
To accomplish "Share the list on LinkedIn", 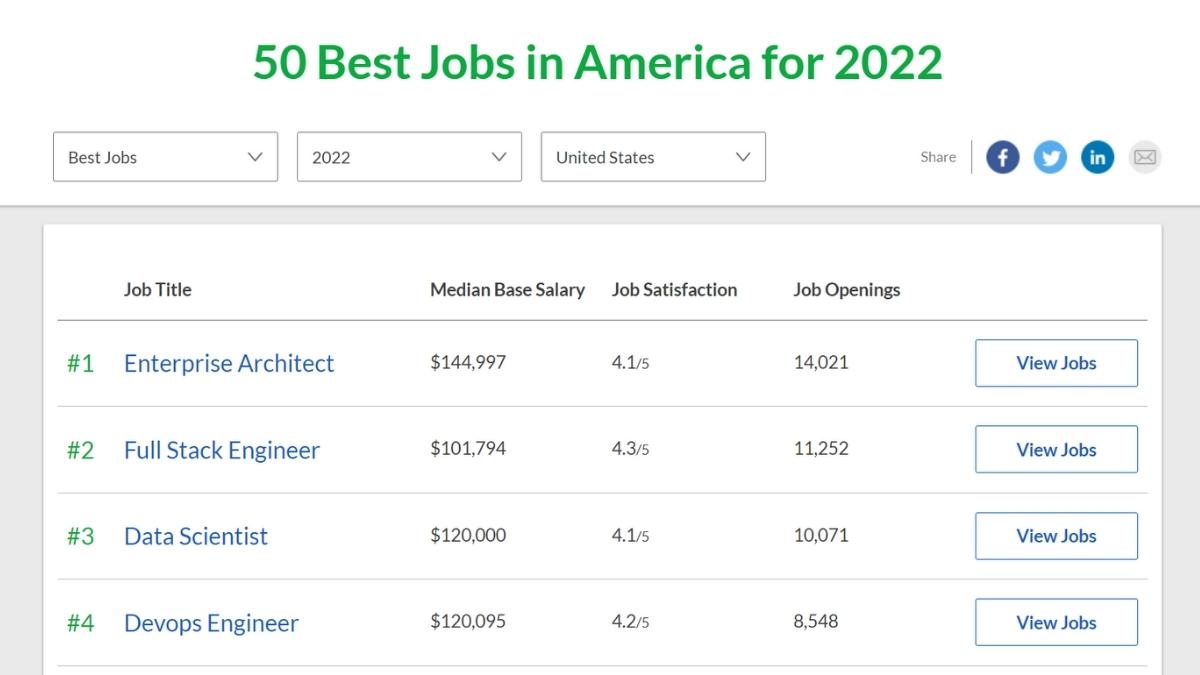I will (1097, 157).
